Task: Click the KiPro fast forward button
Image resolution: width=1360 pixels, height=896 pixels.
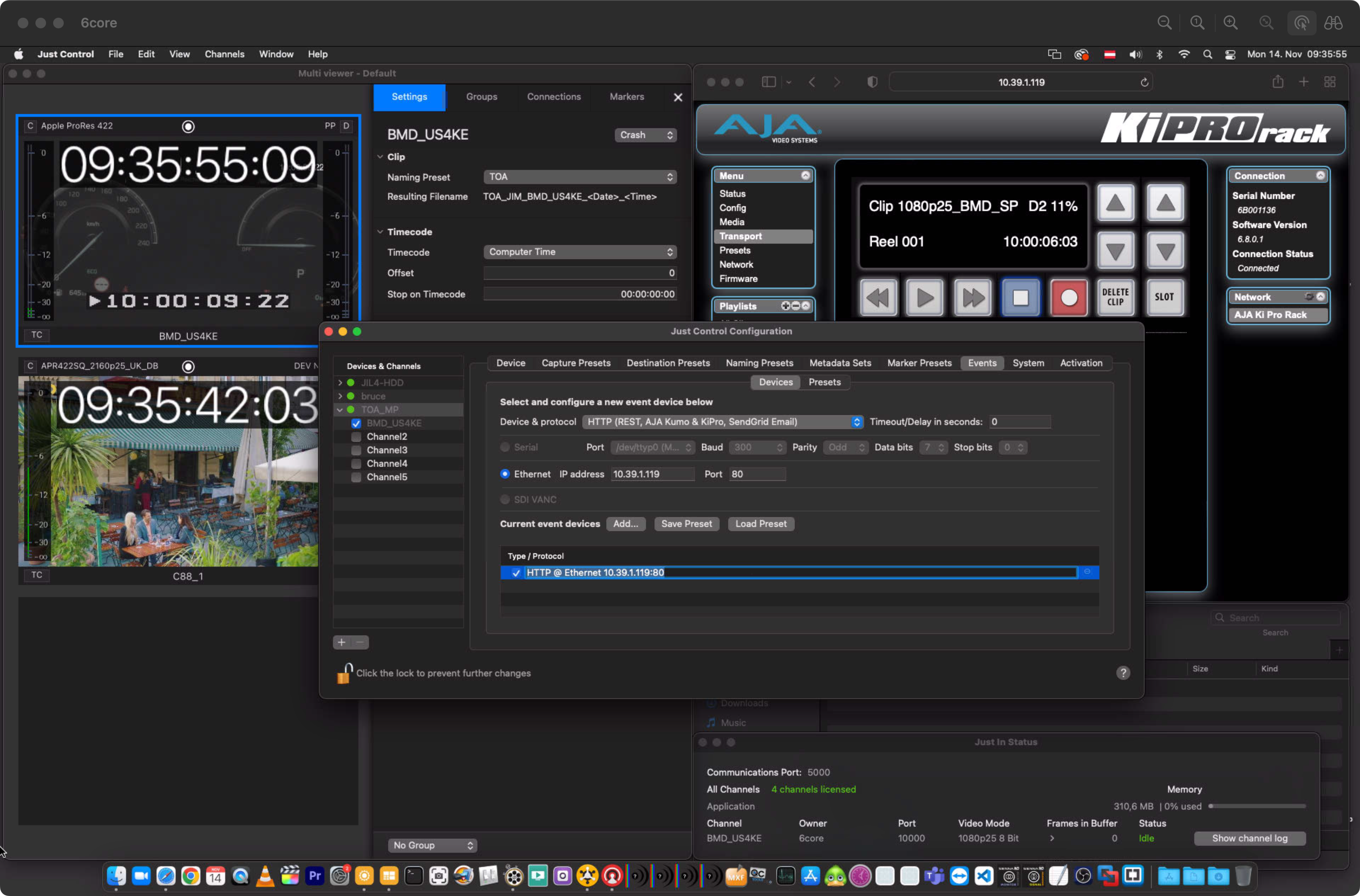Action: pyautogui.click(x=973, y=298)
